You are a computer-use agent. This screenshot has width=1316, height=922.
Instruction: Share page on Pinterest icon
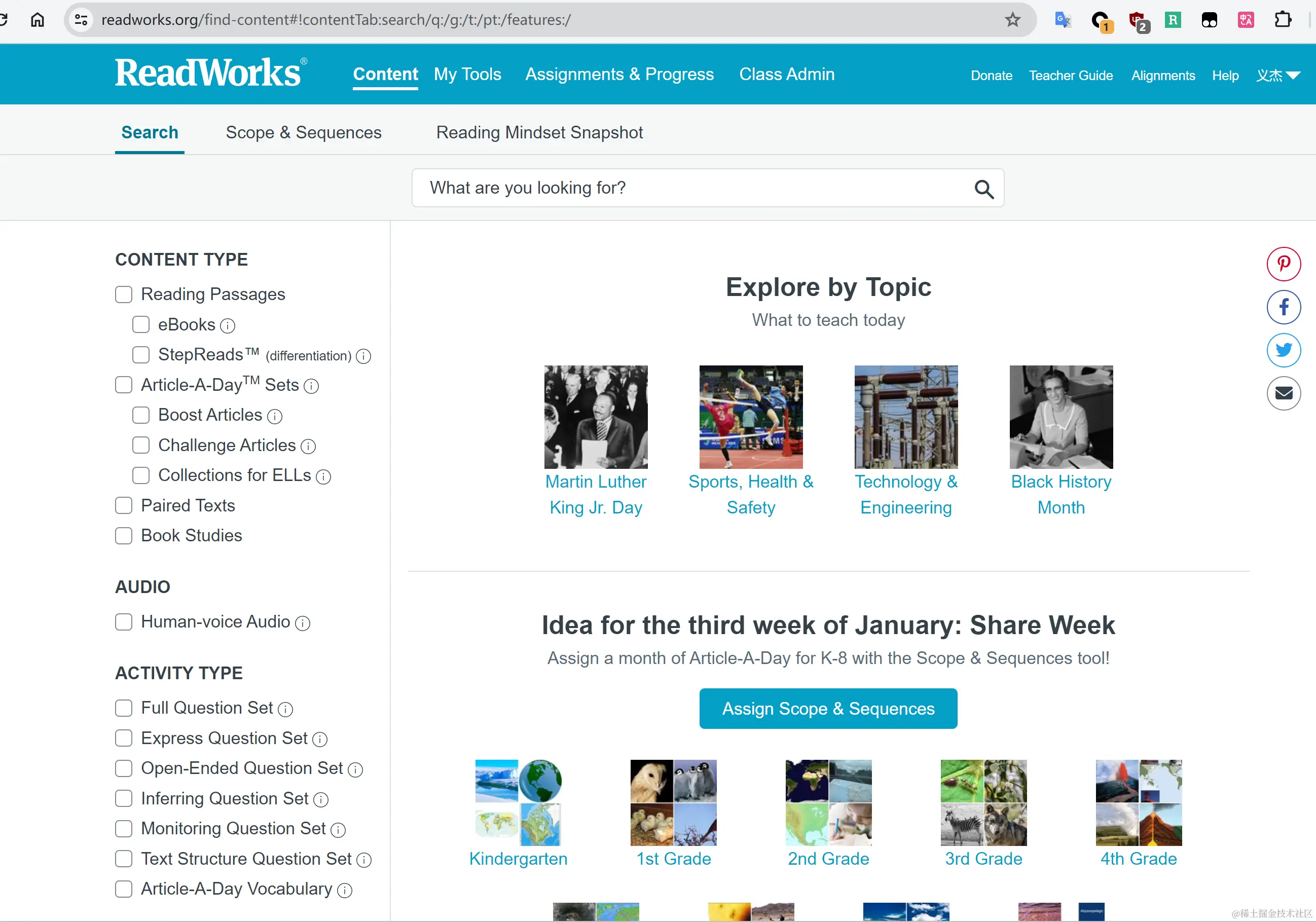point(1284,264)
